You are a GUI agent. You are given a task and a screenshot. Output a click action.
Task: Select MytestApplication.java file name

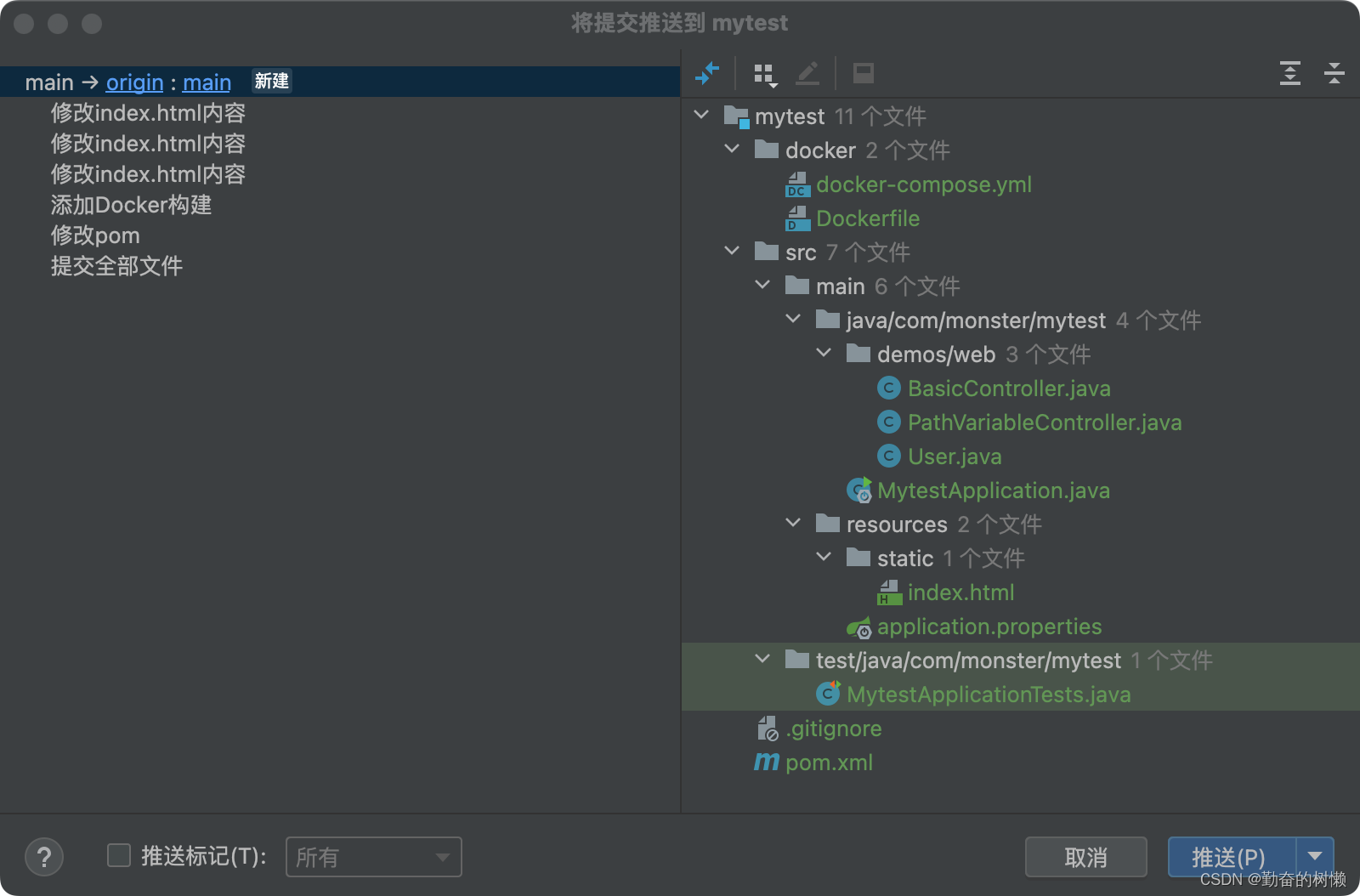pyautogui.click(x=994, y=491)
